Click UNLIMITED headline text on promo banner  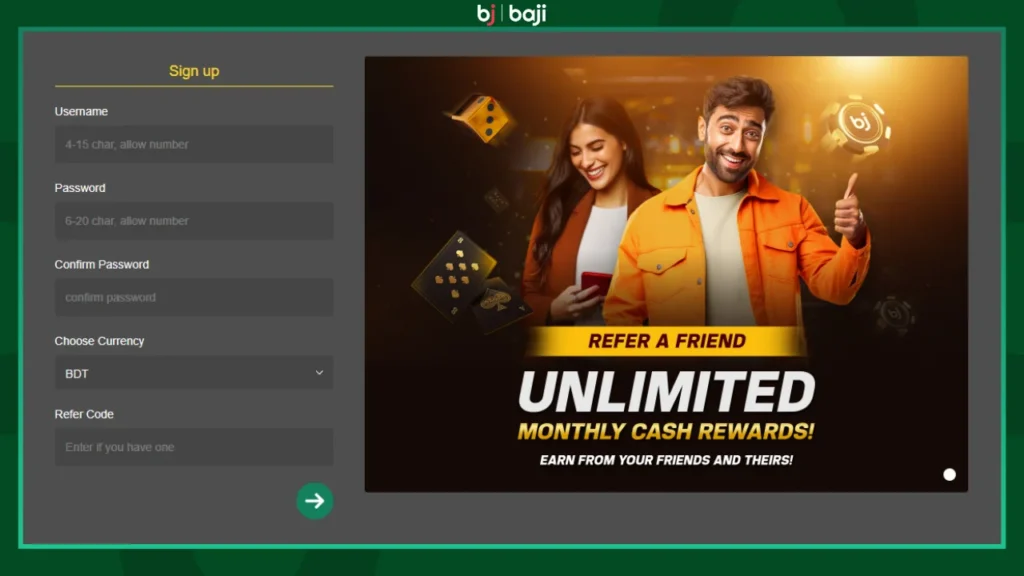click(667, 392)
